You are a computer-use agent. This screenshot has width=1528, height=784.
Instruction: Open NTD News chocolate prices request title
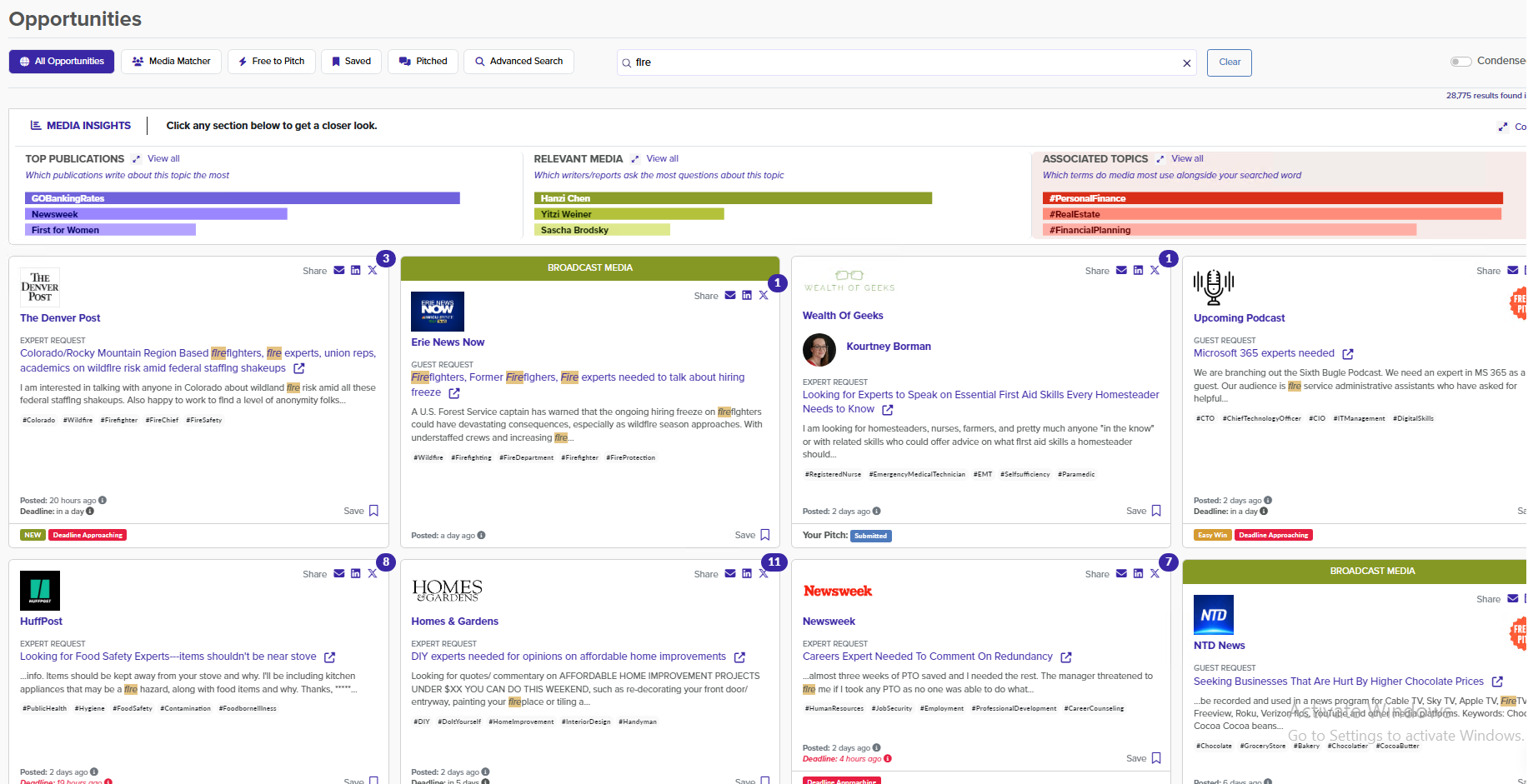(1339, 682)
